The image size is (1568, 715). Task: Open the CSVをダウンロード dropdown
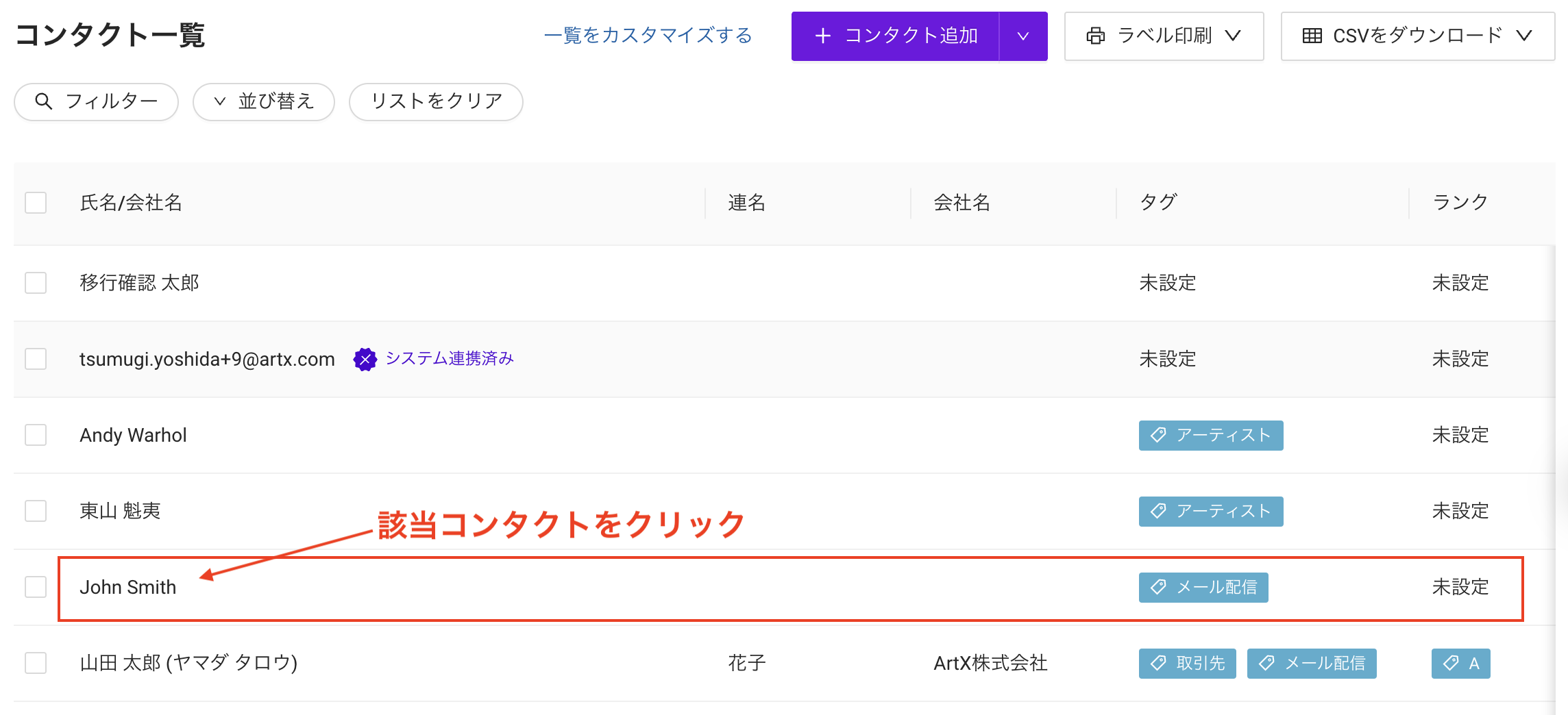click(1417, 36)
